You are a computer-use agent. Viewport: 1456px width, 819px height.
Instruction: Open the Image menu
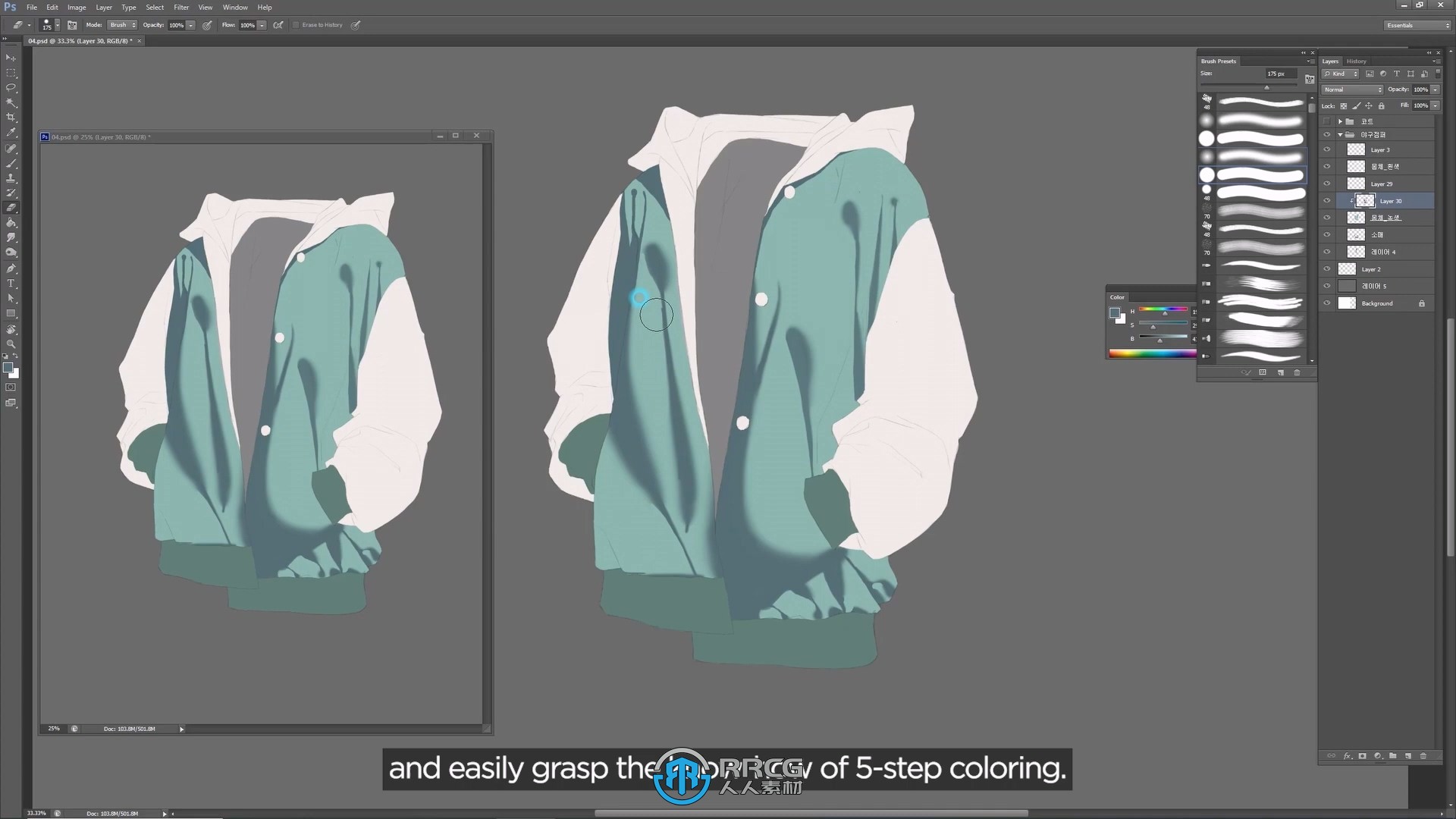(76, 7)
